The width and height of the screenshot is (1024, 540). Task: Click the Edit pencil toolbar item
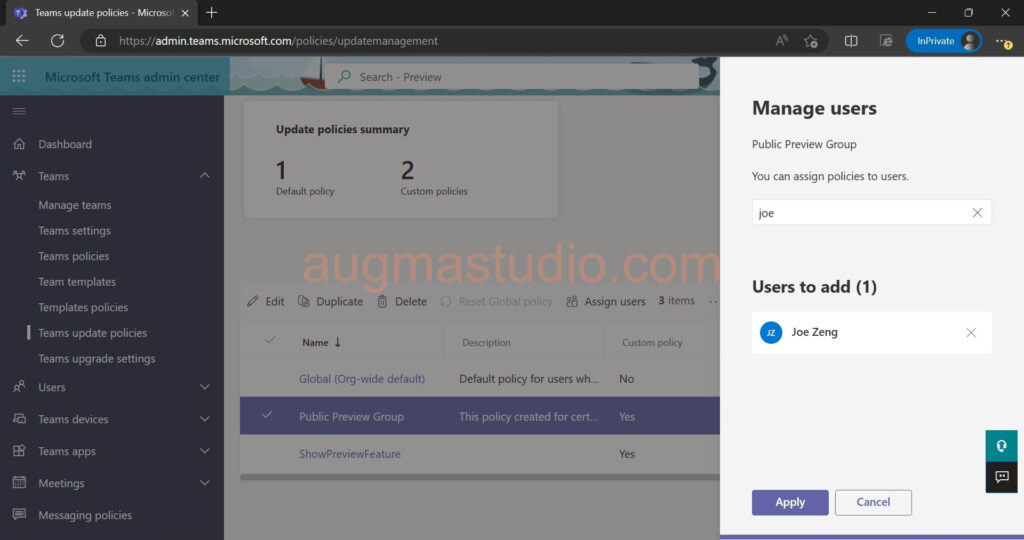[266, 301]
